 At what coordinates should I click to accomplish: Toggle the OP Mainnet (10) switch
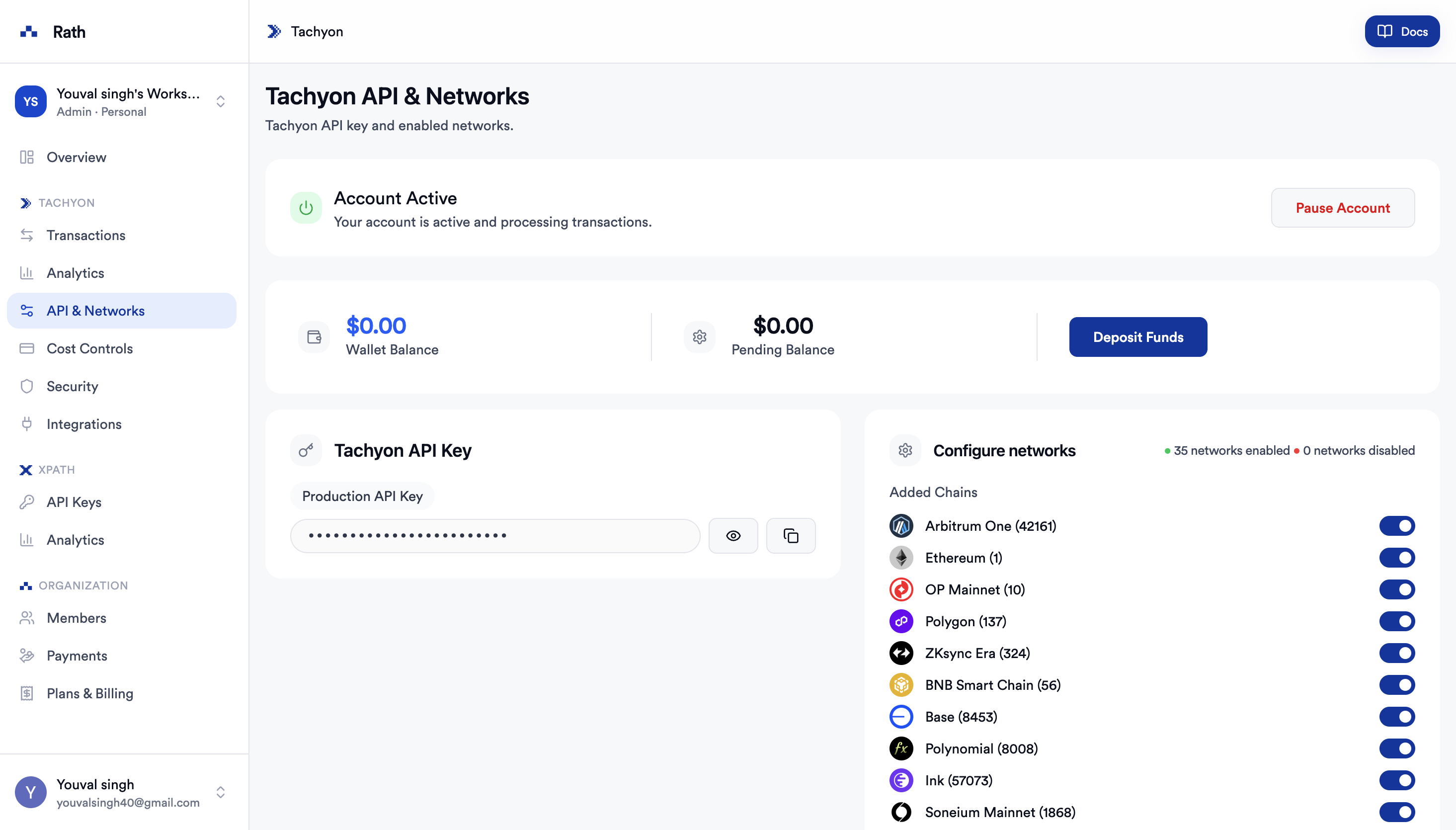coord(1397,589)
